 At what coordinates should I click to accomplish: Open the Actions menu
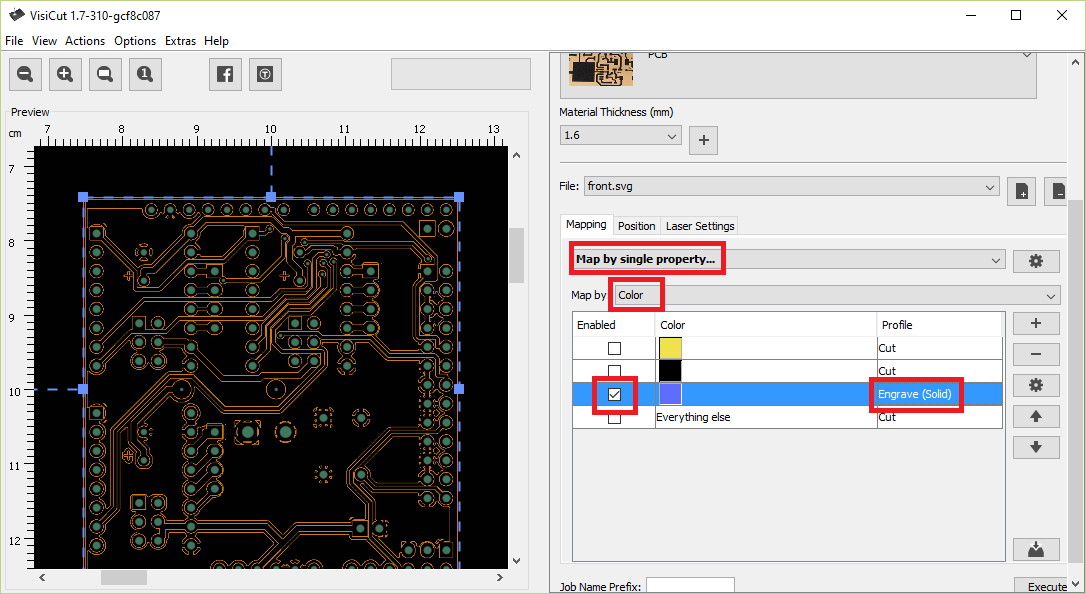click(x=85, y=41)
